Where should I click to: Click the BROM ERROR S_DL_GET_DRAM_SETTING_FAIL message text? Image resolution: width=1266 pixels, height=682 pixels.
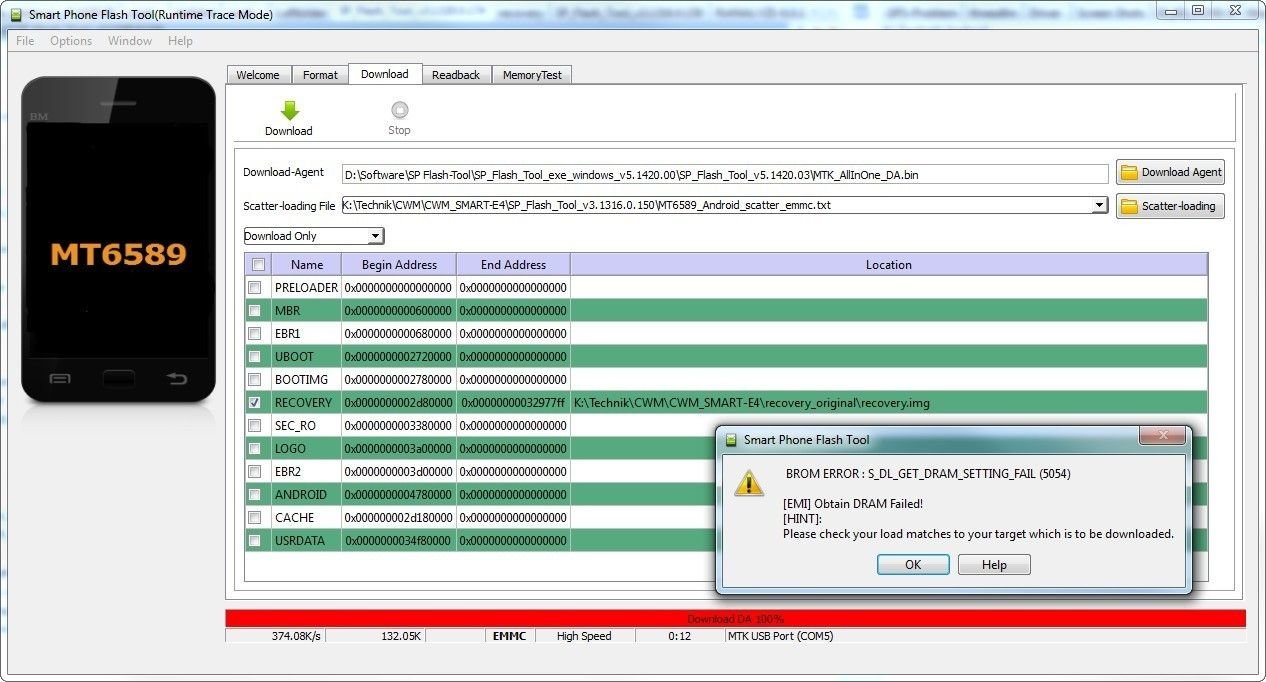[928, 474]
